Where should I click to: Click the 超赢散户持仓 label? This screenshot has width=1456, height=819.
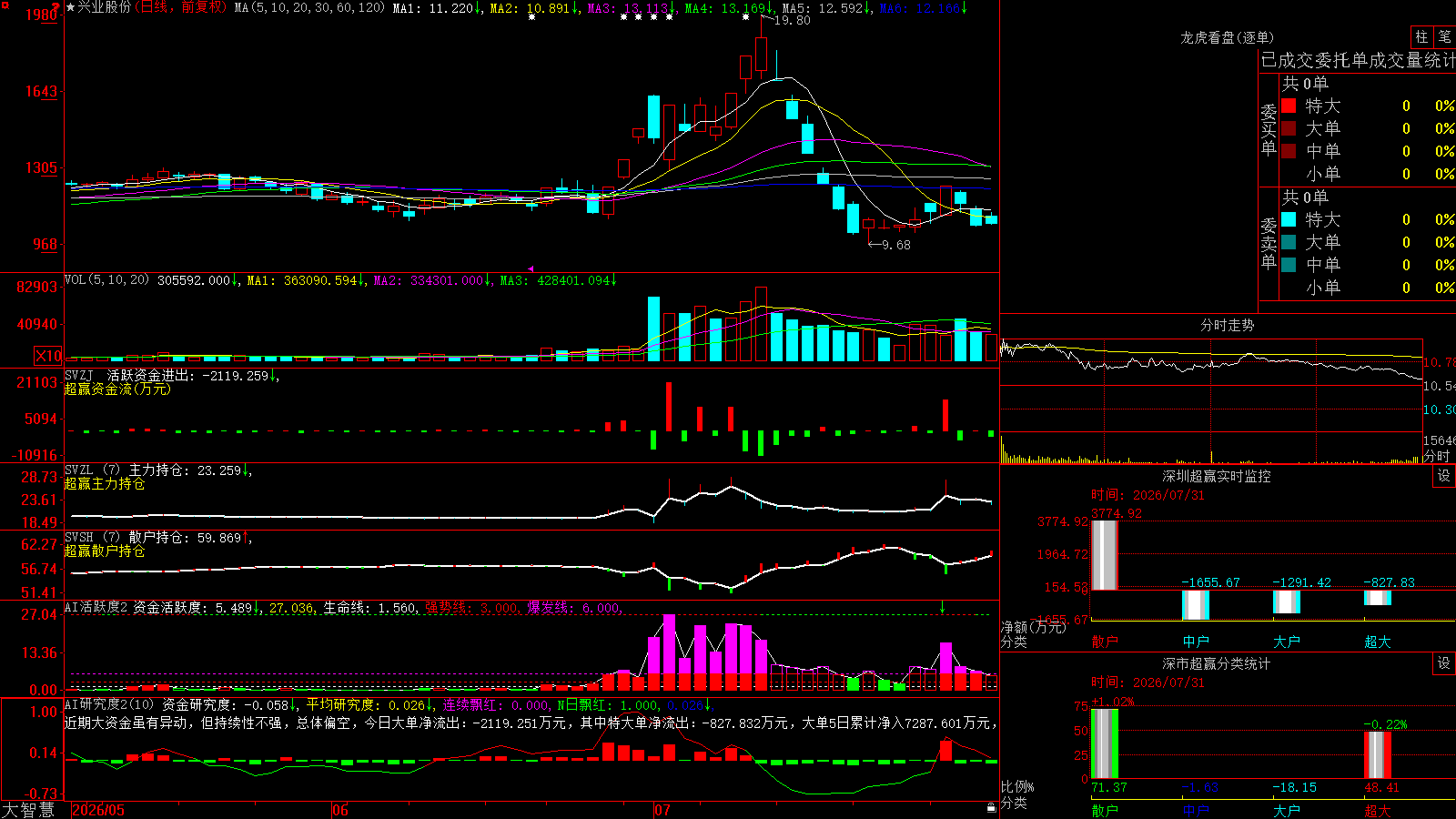coord(105,551)
